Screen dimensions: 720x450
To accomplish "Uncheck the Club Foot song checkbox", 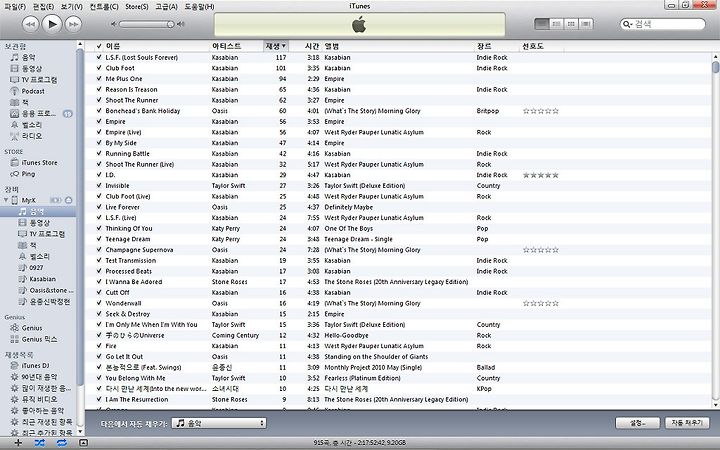I will click(x=99, y=68).
